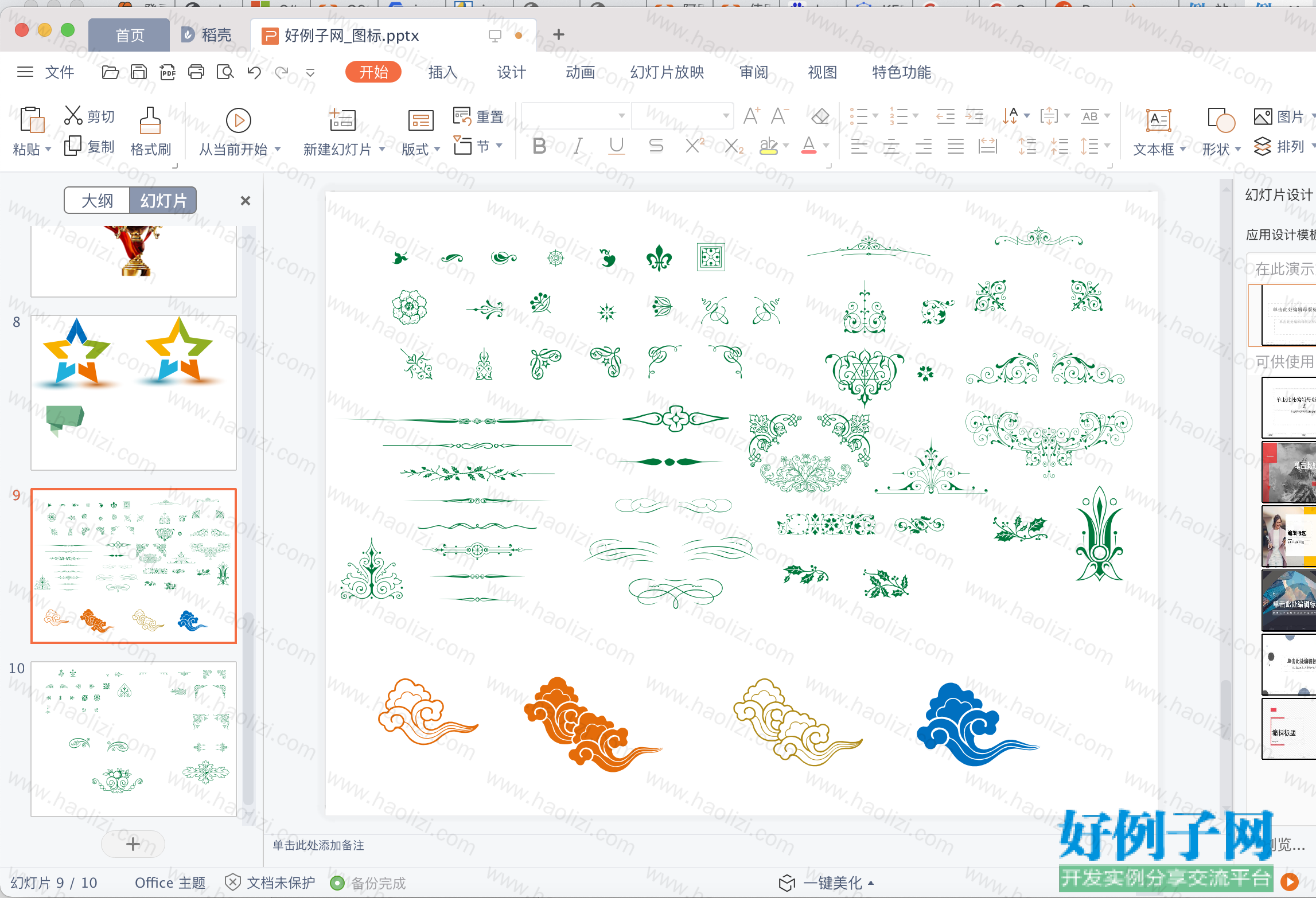Toggle strikethrough formatting
1316x898 pixels.
(x=656, y=146)
